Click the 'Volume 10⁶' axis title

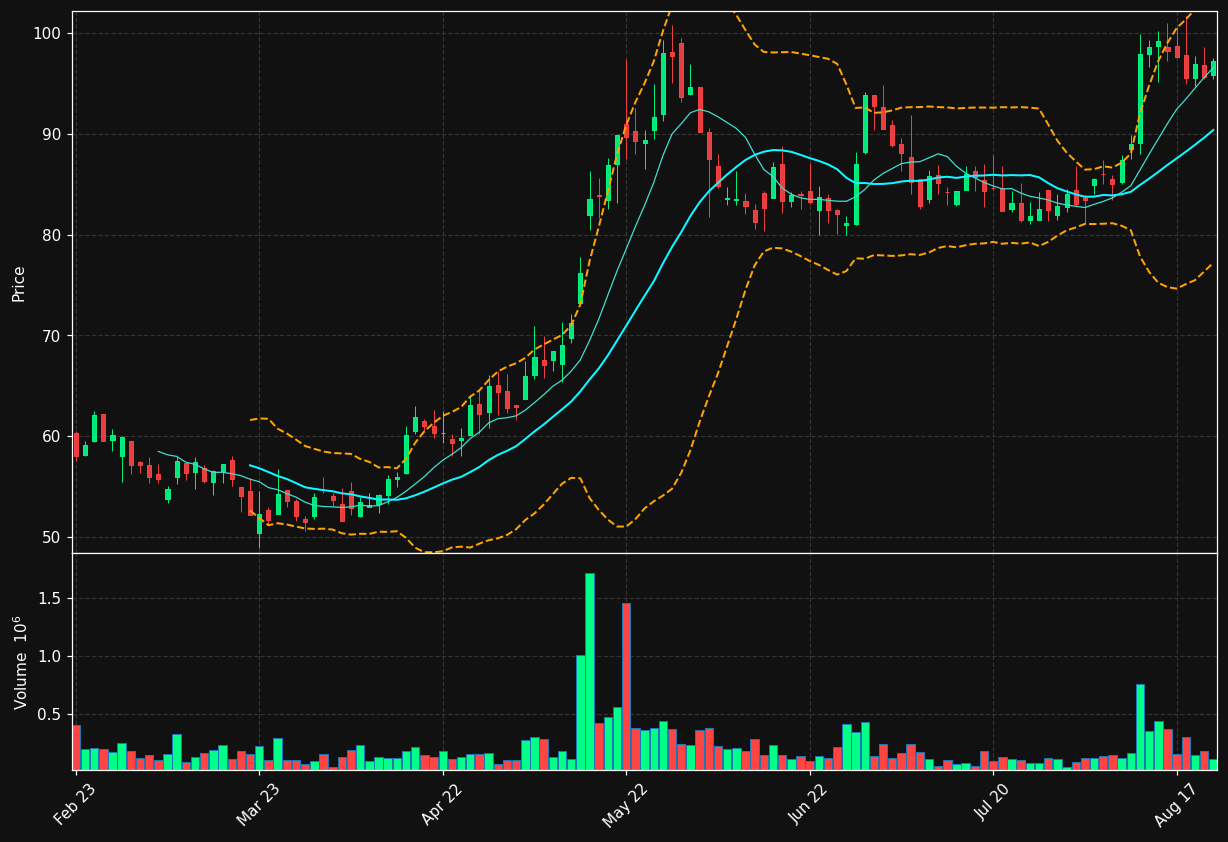pos(20,662)
